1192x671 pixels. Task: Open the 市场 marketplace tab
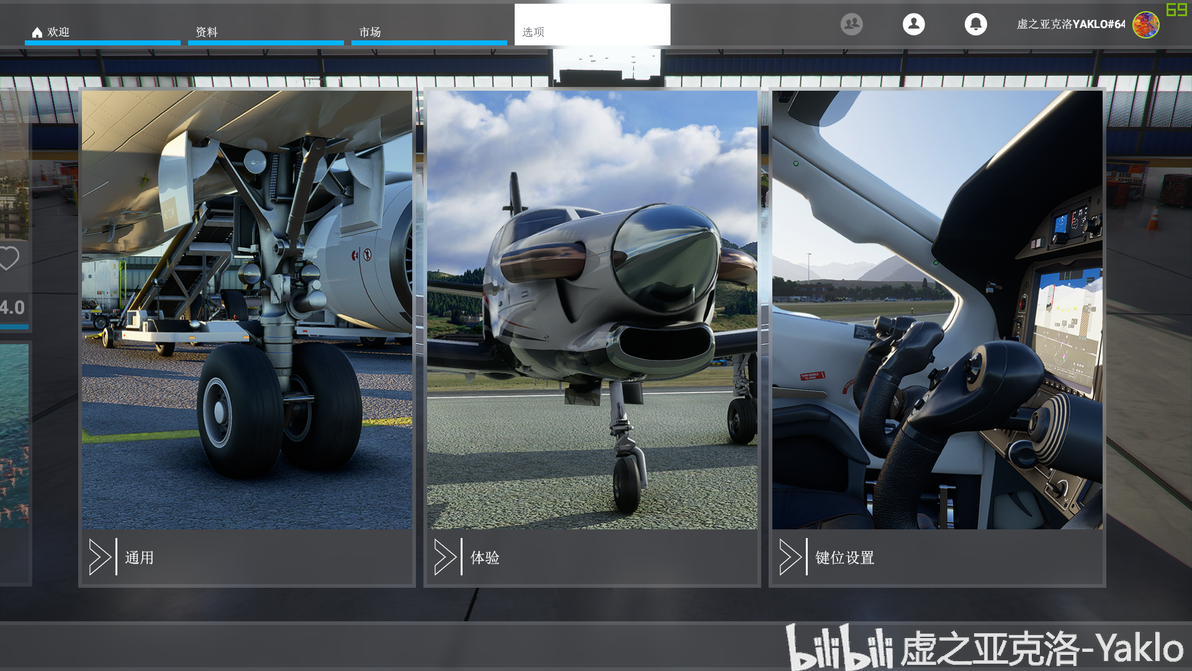coord(429,25)
